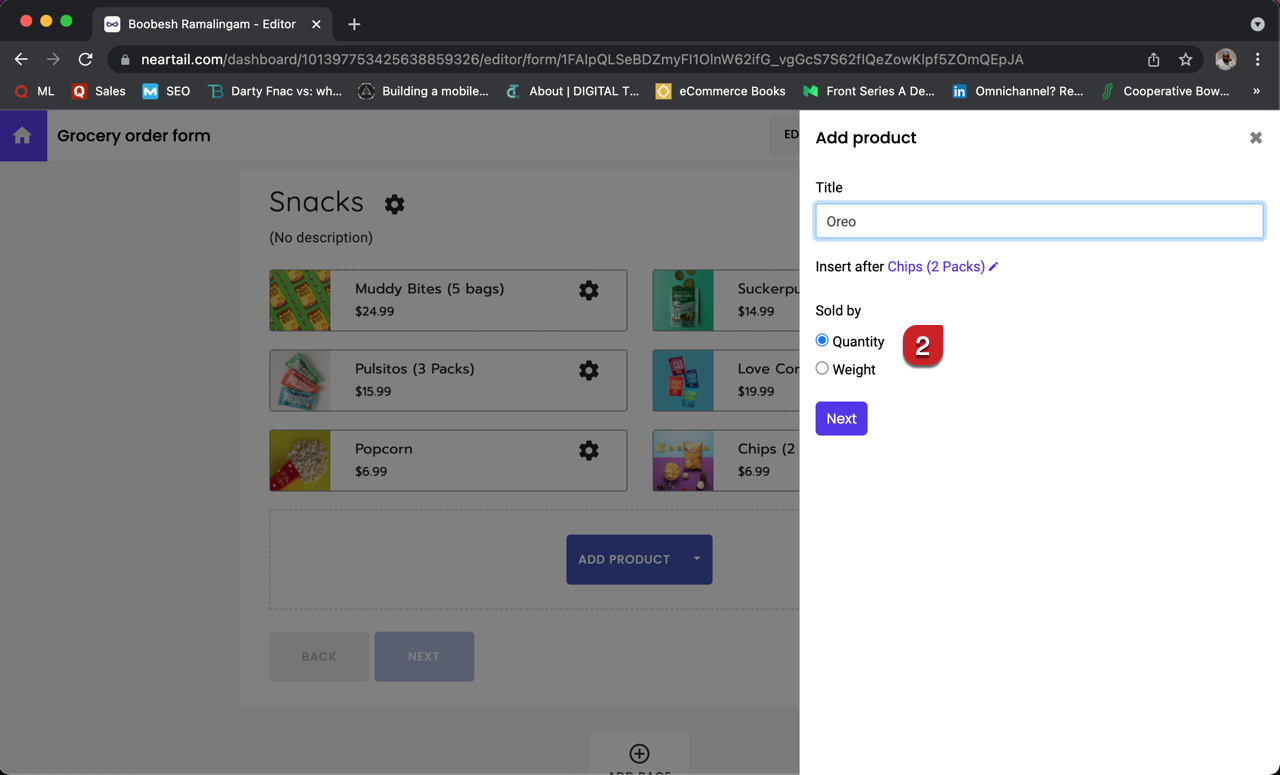Click pencil icon beside Chips (2 Packs)

tap(994, 267)
